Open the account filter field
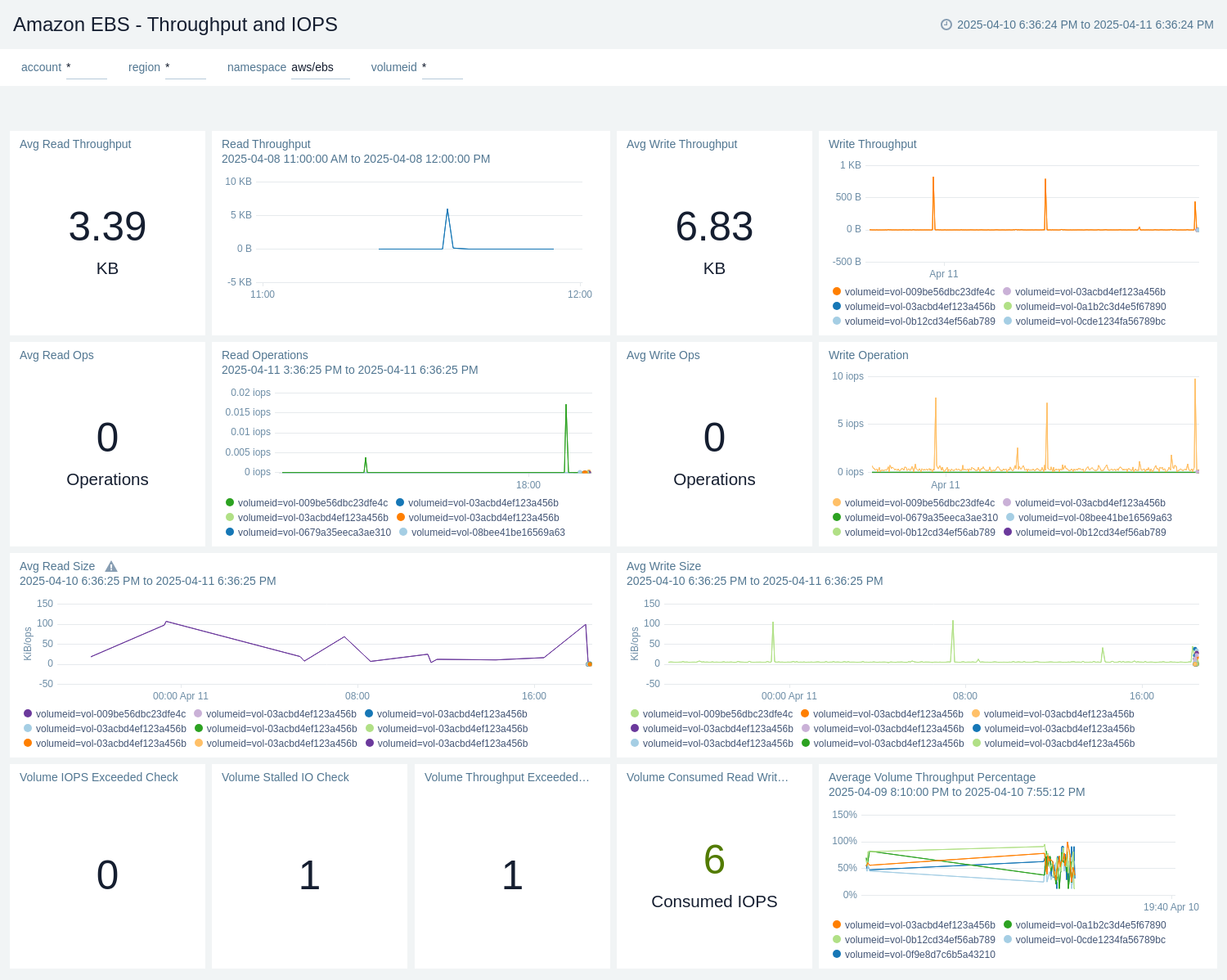This screenshot has width=1227, height=980. click(86, 68)
